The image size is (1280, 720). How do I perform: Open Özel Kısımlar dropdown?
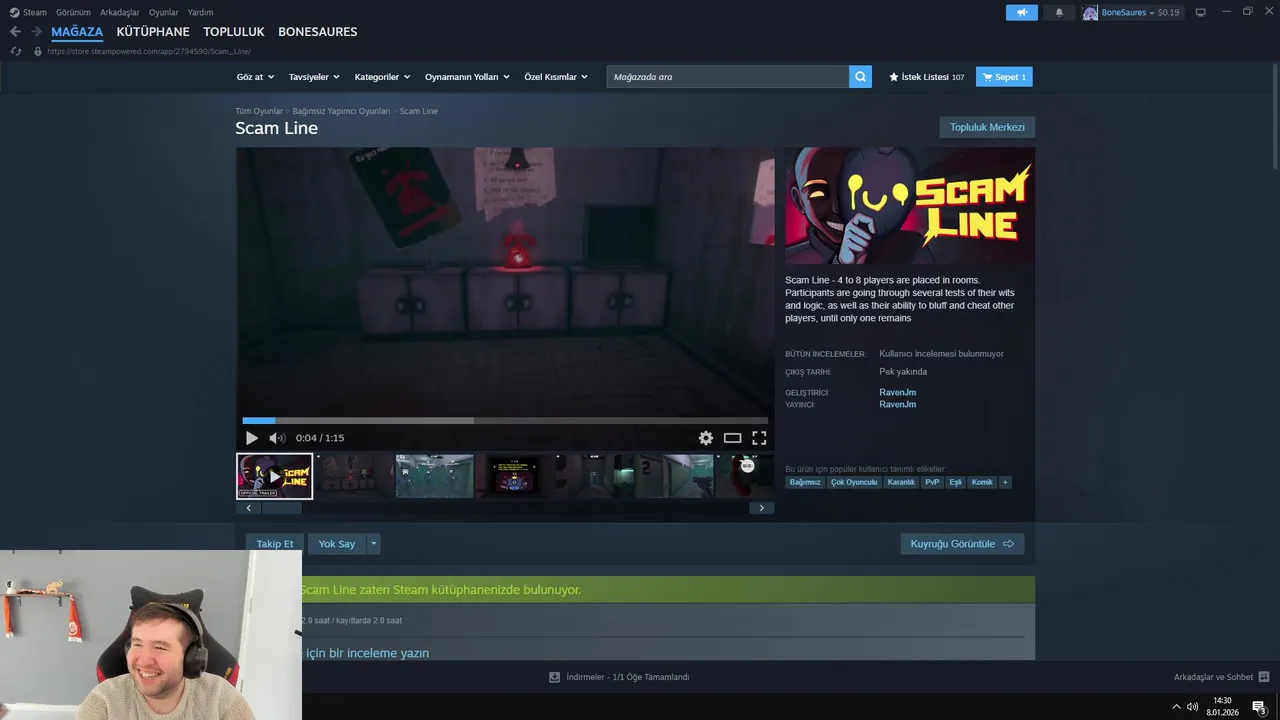(556, 77)
